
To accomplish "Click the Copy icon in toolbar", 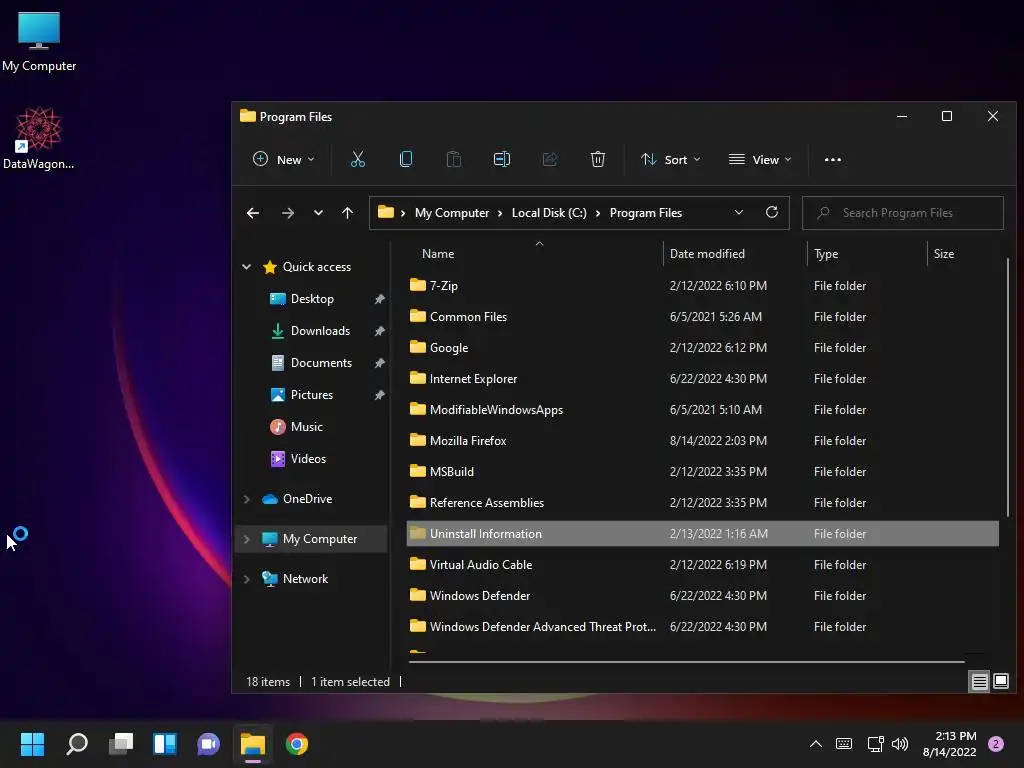I will coord(406,159).
